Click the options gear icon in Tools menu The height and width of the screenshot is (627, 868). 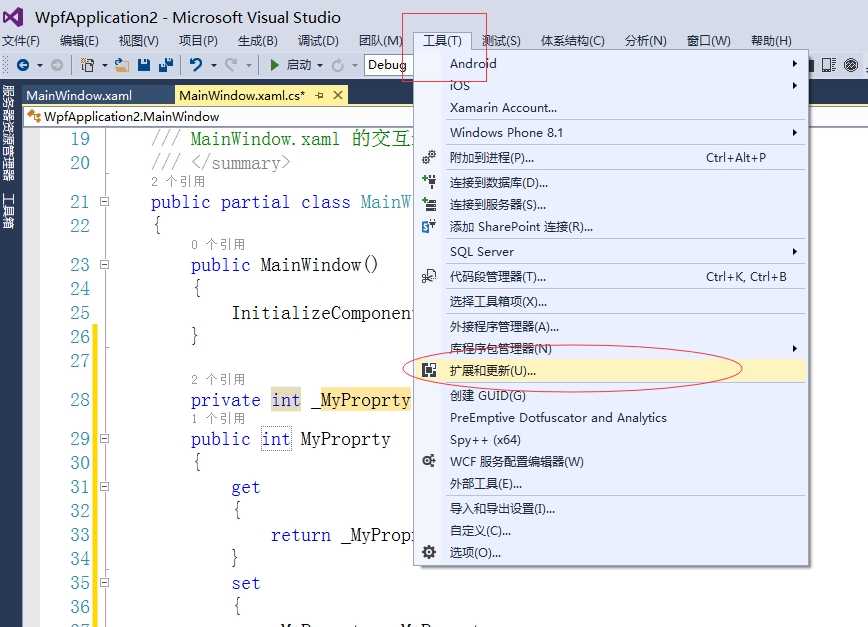(429, 552)
